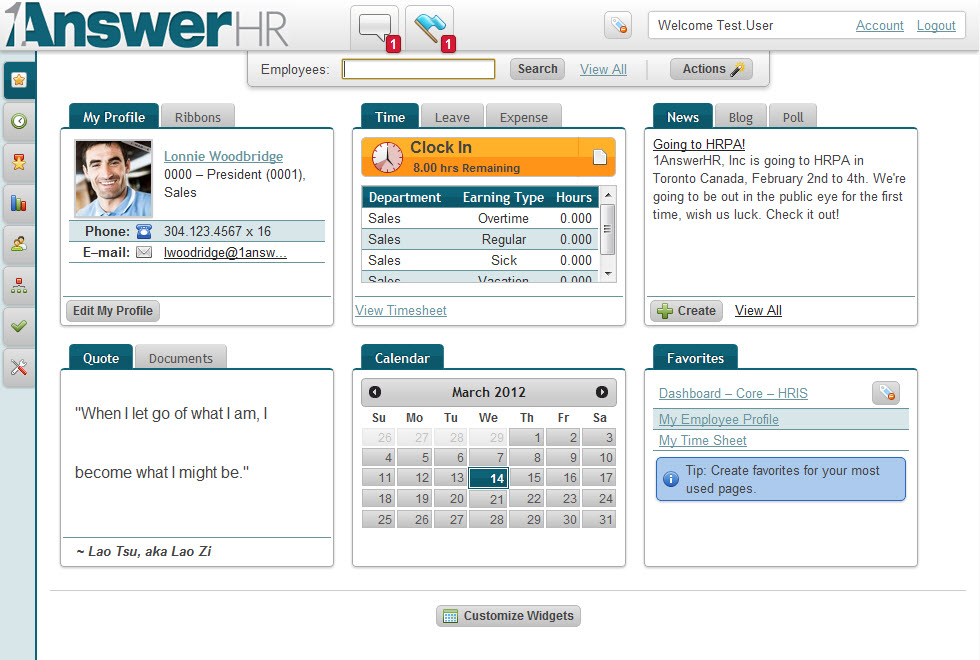Click the timesheet table scroll-up arrow
This screenshot has width=980, height=660.
[x=608, y=195]
